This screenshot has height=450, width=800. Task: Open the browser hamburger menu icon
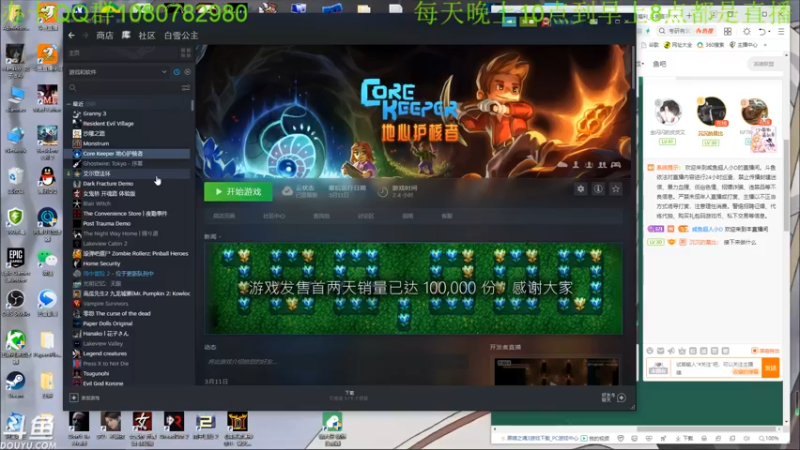(x=781, y=31)
